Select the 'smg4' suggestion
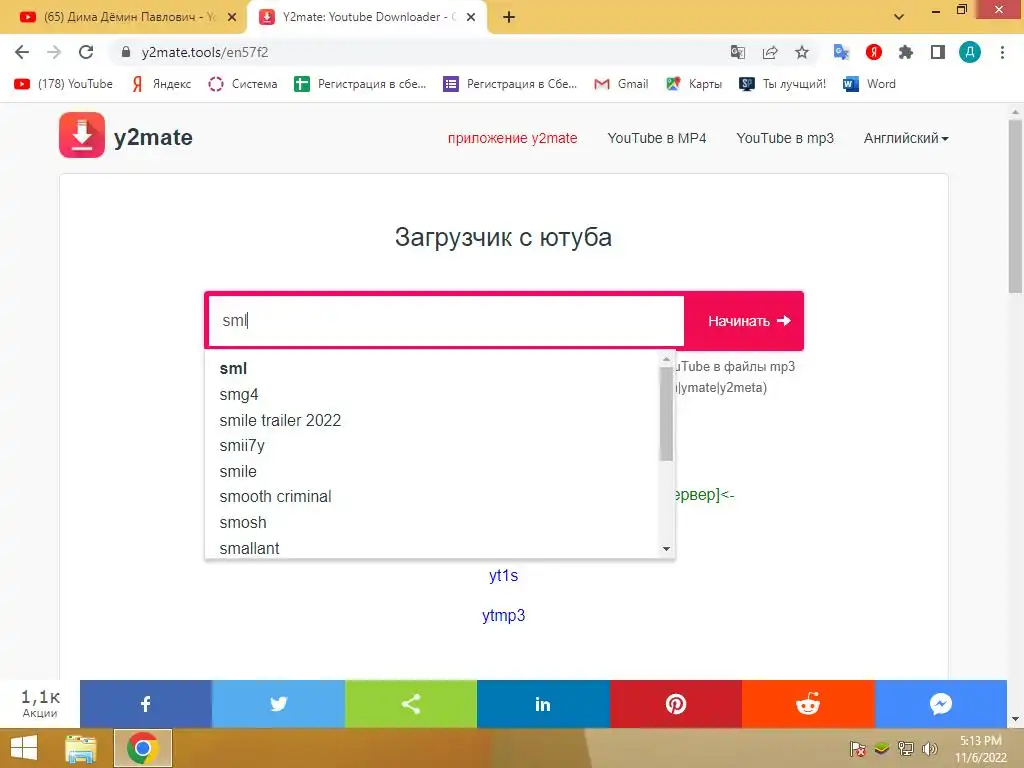 coord(432,394)
